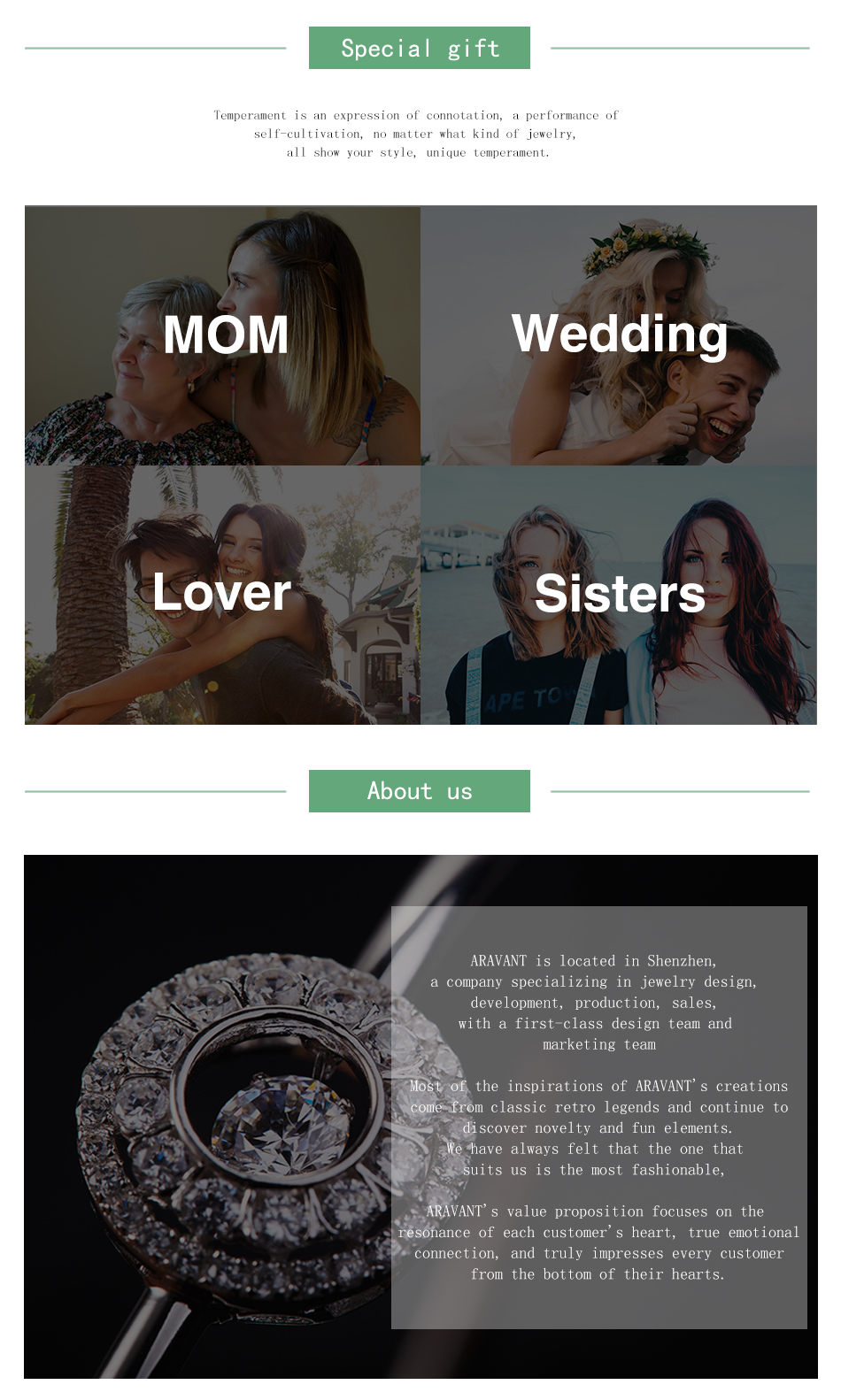Select the Lover gift category tile
Image resolution: width=841 pixels, height=1400 pixels.
tap(222, 595)
